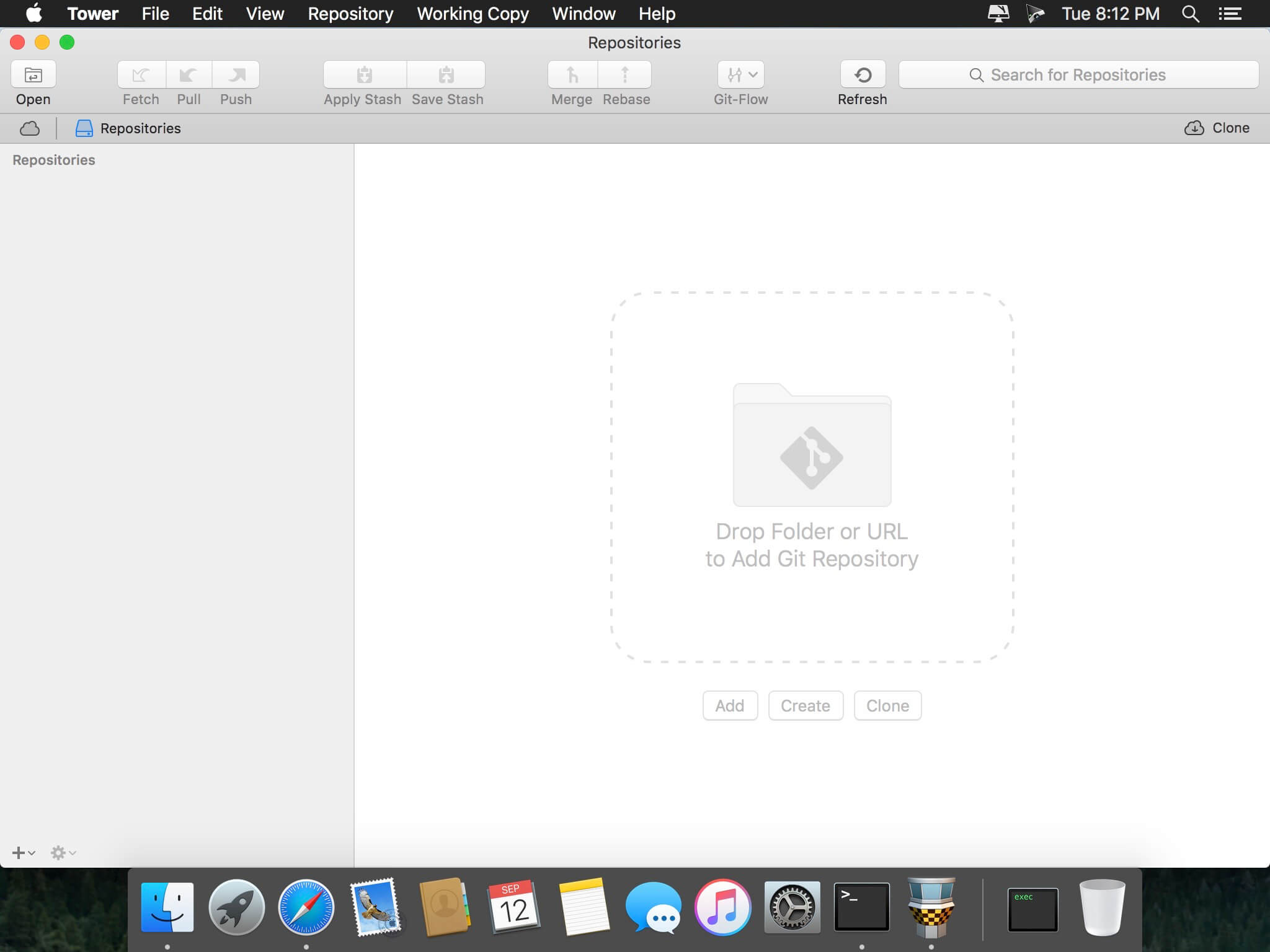Open Spotlight search in the menu bar
Viewport: 1270px width, 952px height.
pos(1190,14)
